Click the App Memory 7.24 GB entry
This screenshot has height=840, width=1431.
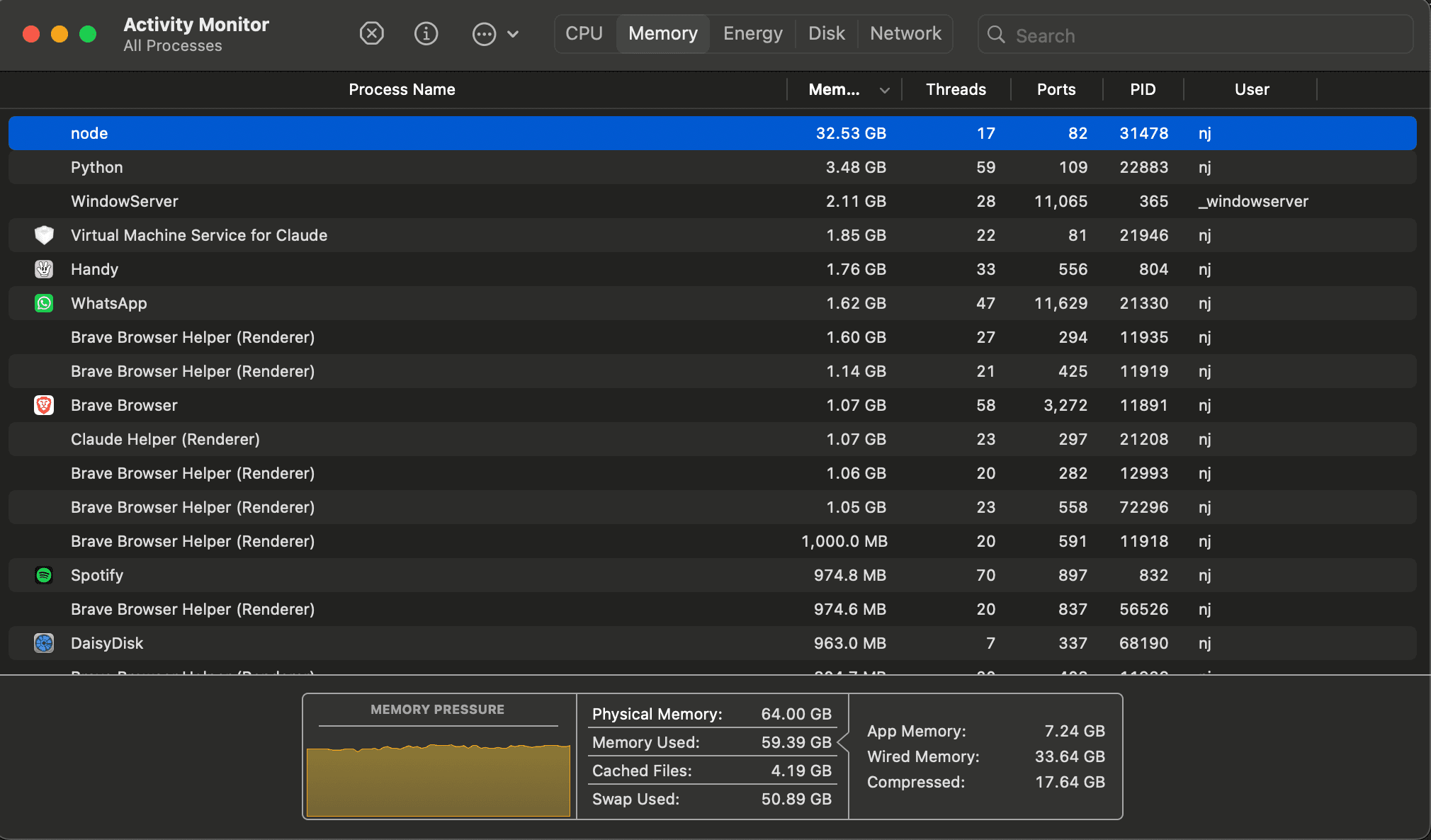pos(986,731)
